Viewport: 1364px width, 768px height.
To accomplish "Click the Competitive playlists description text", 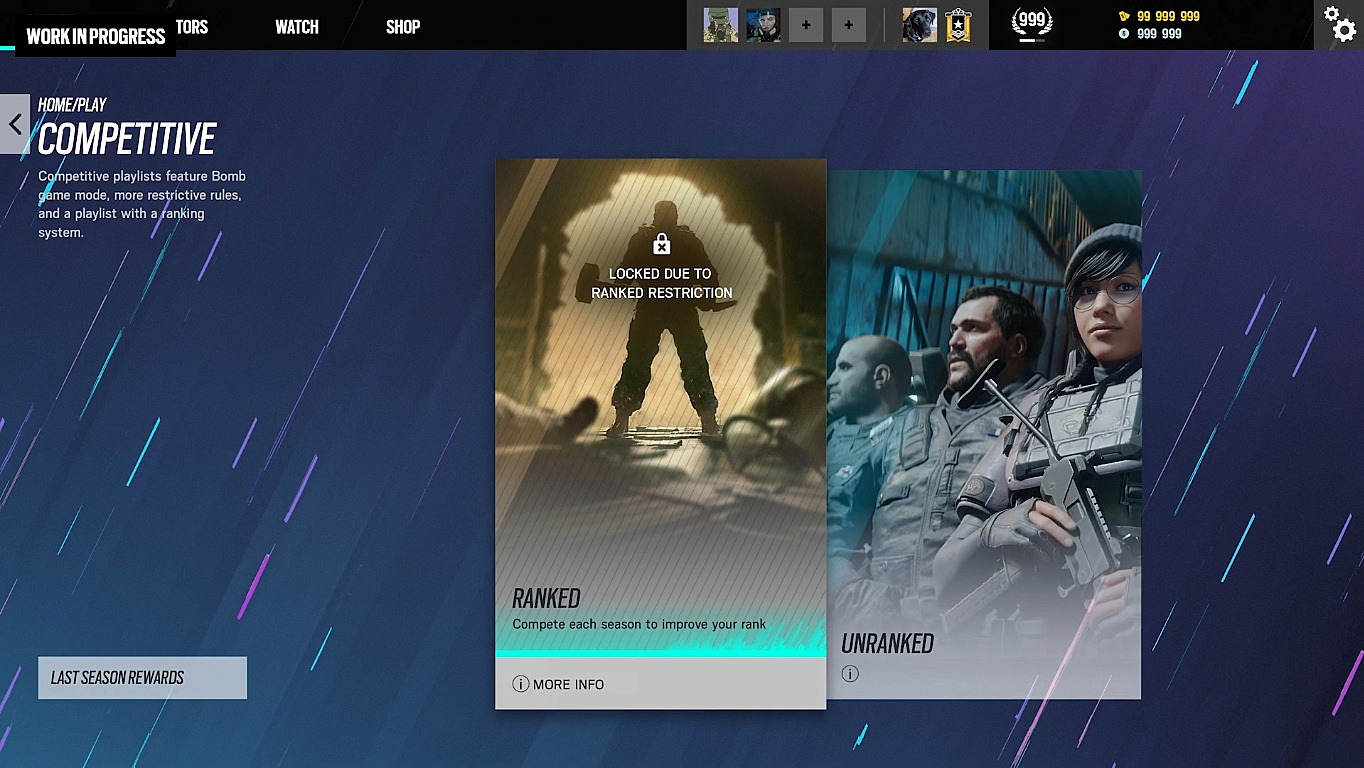I will point(142,204).
